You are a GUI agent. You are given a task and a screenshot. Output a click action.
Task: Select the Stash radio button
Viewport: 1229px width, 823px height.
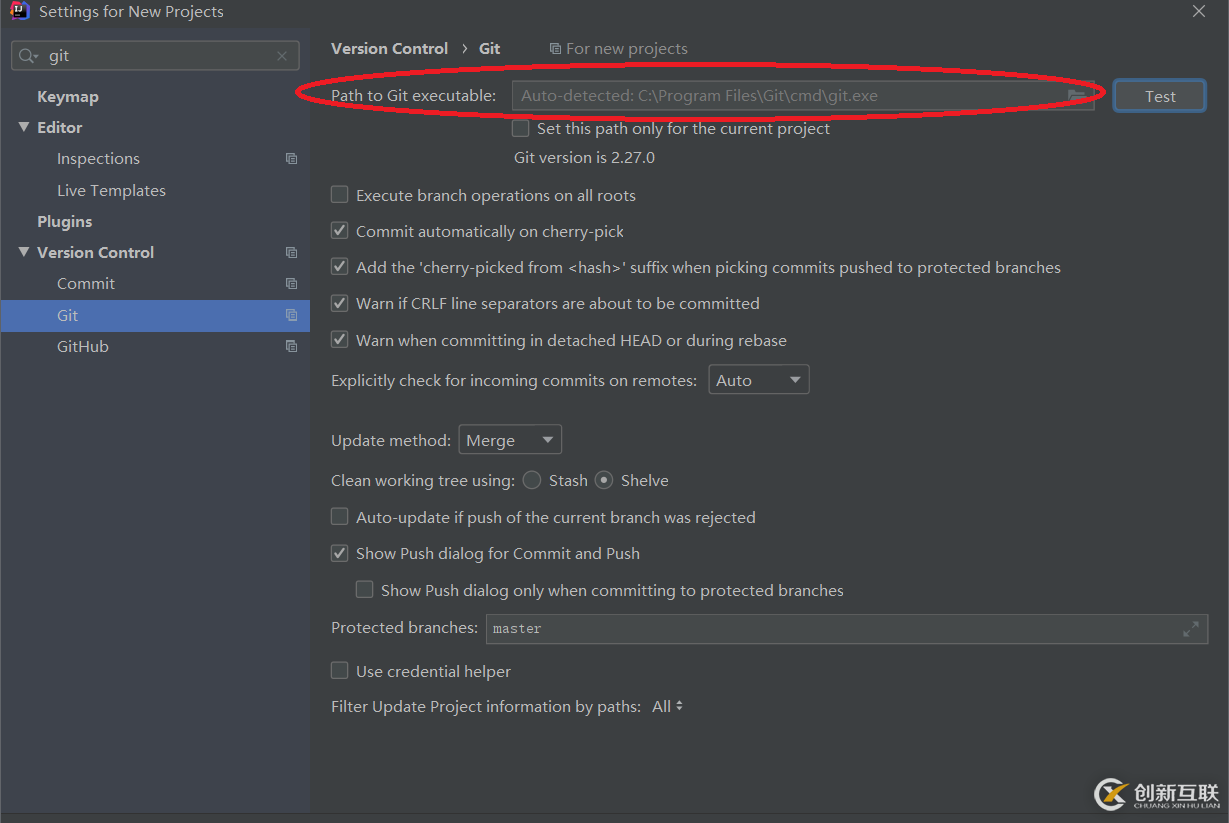click(x=532, y=480)
